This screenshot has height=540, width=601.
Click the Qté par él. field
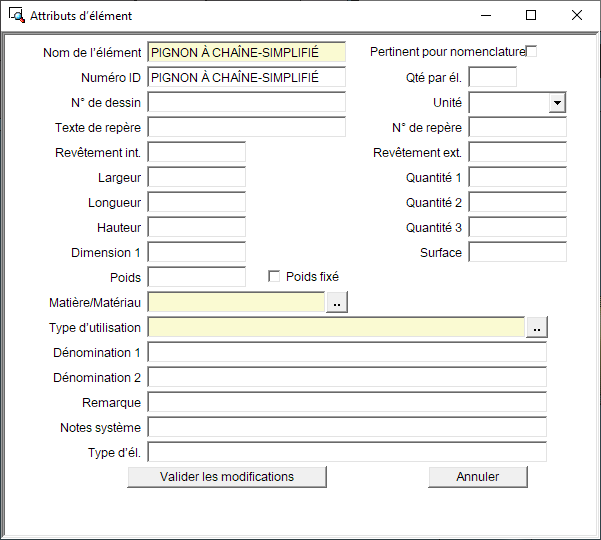coord(492,77)
